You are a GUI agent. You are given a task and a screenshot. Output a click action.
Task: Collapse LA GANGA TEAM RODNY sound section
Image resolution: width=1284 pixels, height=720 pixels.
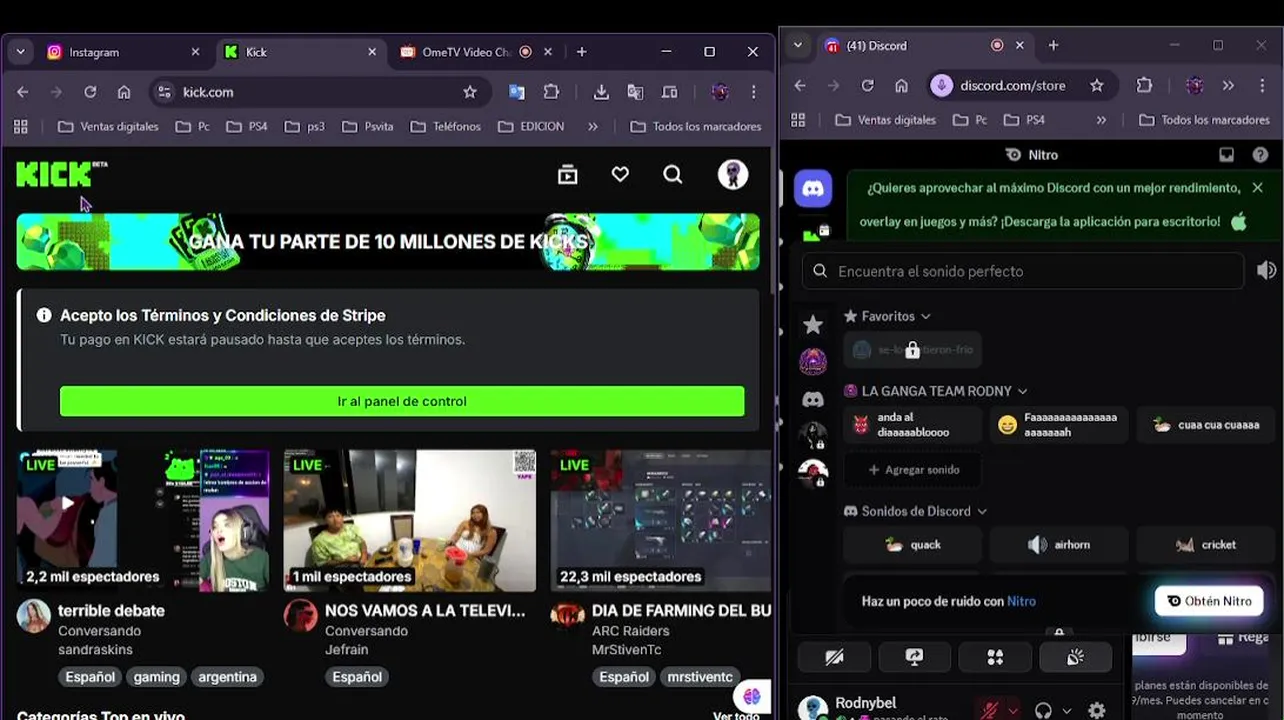click(1022, 391)
